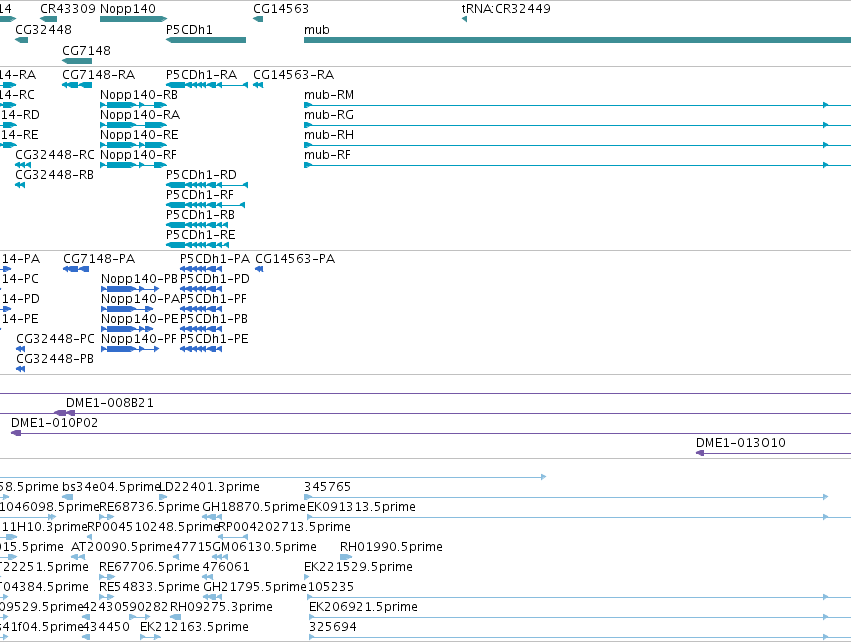Choose the RE67706.5prime EST label
Screen dimensions: 851x642
click(x=149, y=568)
